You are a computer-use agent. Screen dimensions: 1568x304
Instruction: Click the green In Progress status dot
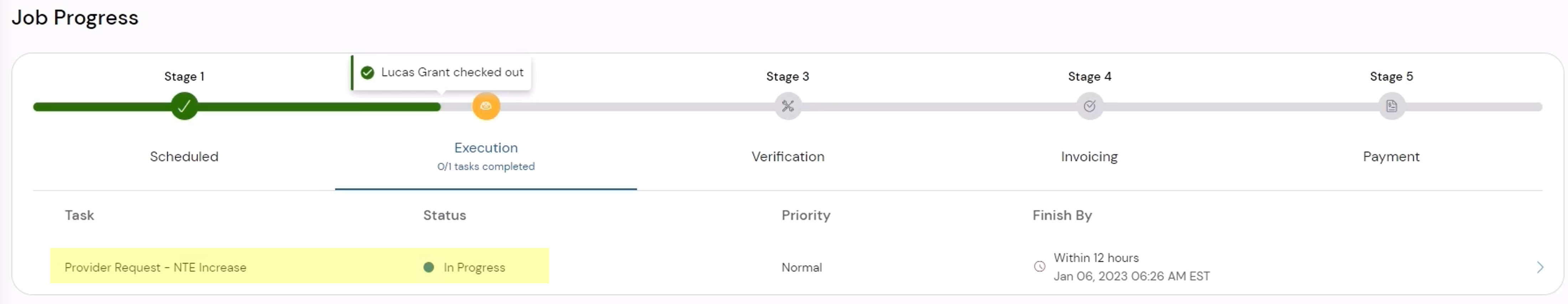(x=428, y=268)
